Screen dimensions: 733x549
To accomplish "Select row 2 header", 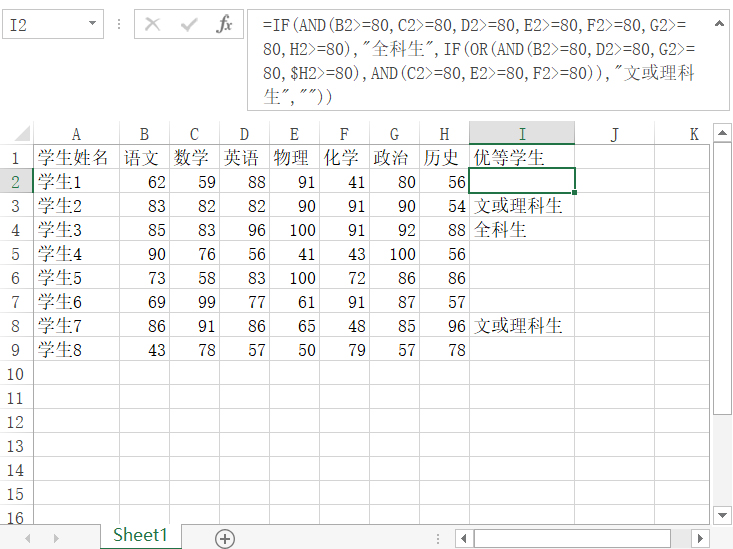I will pos(16,181).
